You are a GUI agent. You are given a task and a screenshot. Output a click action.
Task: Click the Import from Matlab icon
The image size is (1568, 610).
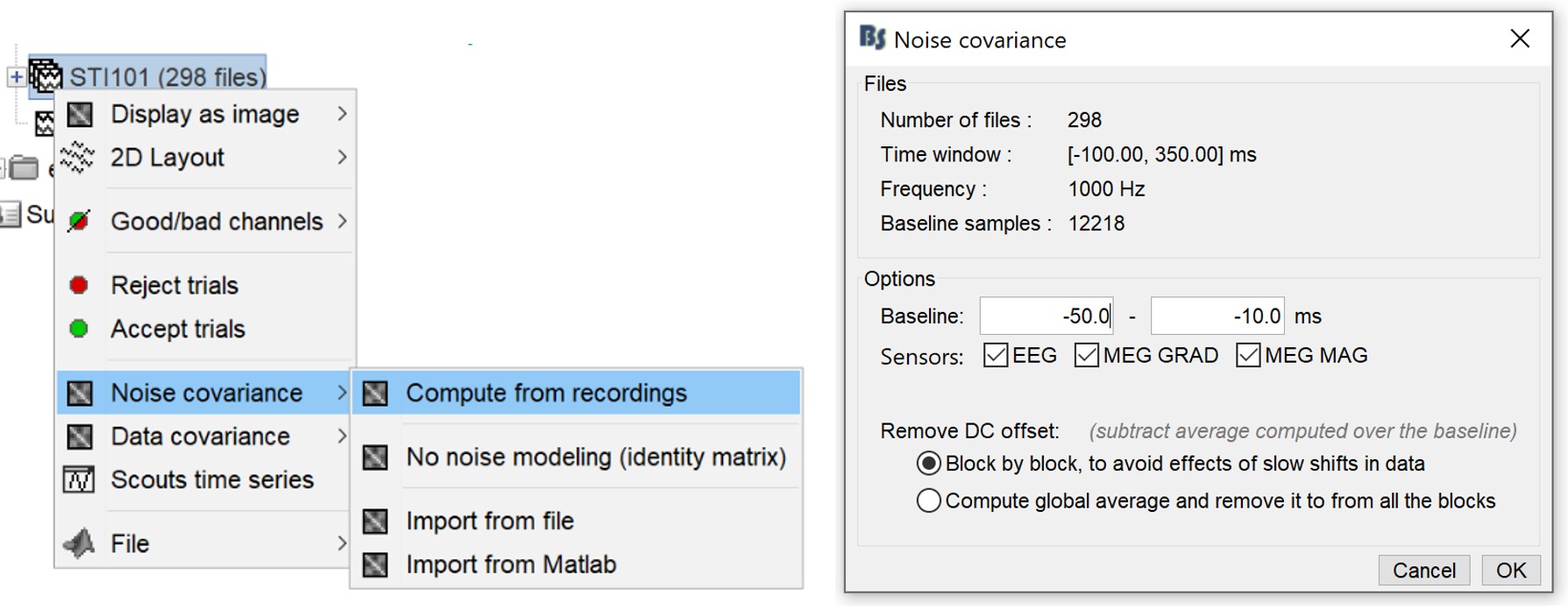point(375,564)
